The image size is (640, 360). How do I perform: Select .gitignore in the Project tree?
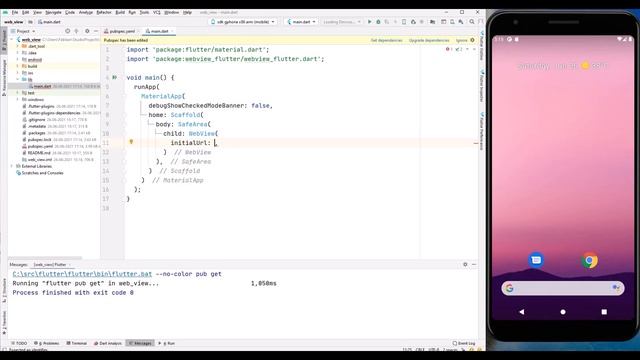pyautogui.click(x=37, y=120)
